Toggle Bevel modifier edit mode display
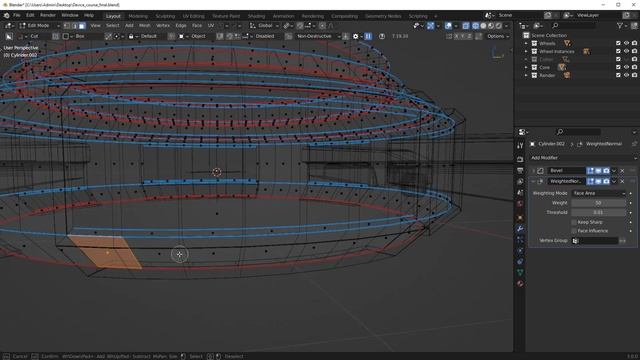Screen dimensions: 640x360 pos(591,171)
